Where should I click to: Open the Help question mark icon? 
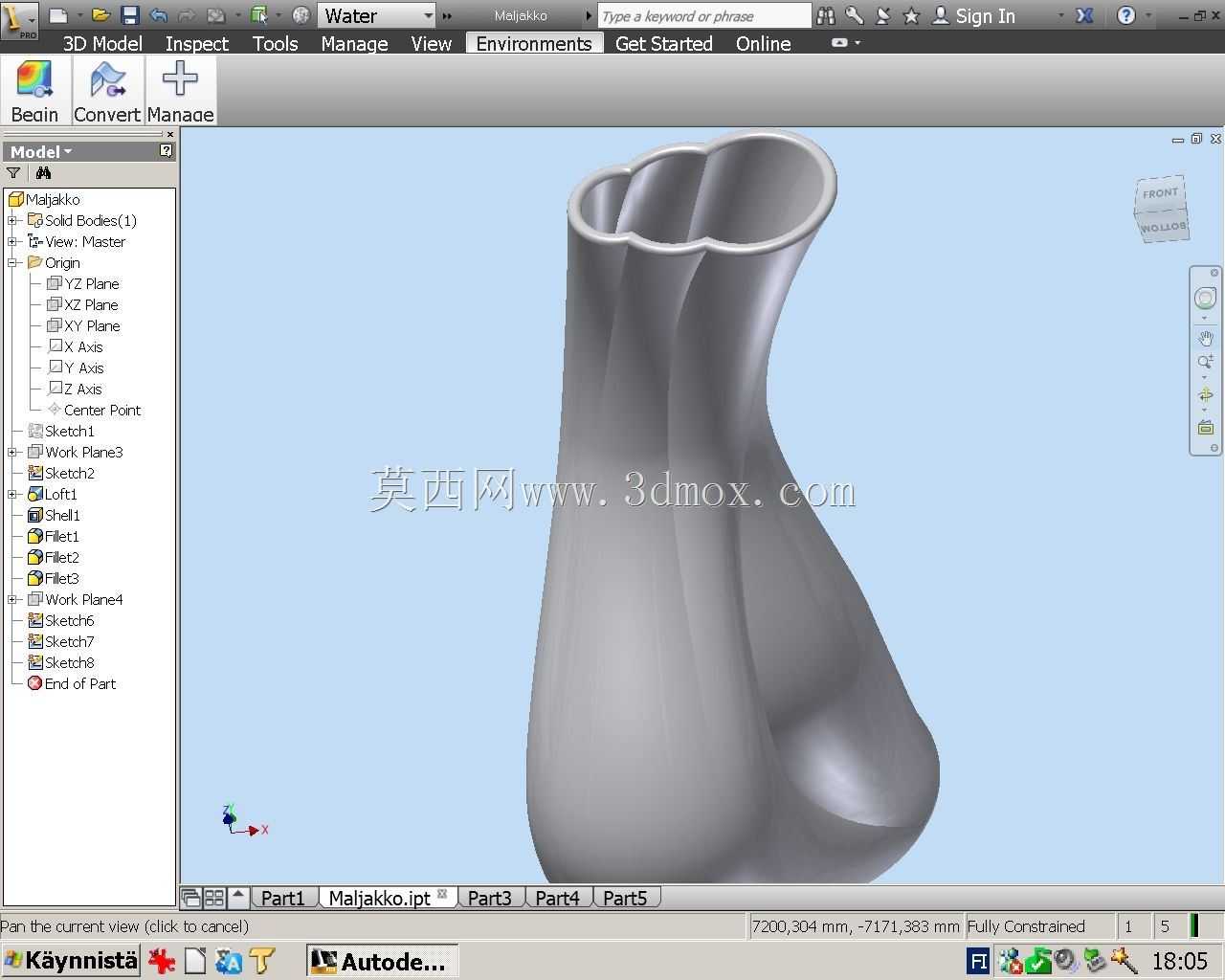coord(1126,16)
